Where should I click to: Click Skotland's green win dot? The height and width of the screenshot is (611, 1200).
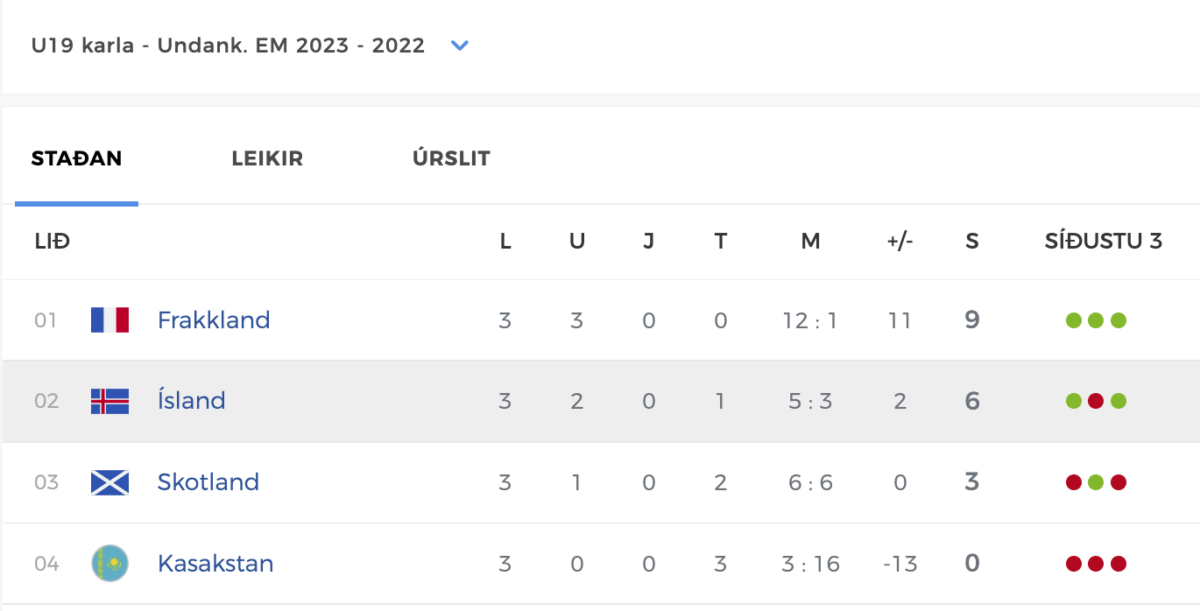1096,483
